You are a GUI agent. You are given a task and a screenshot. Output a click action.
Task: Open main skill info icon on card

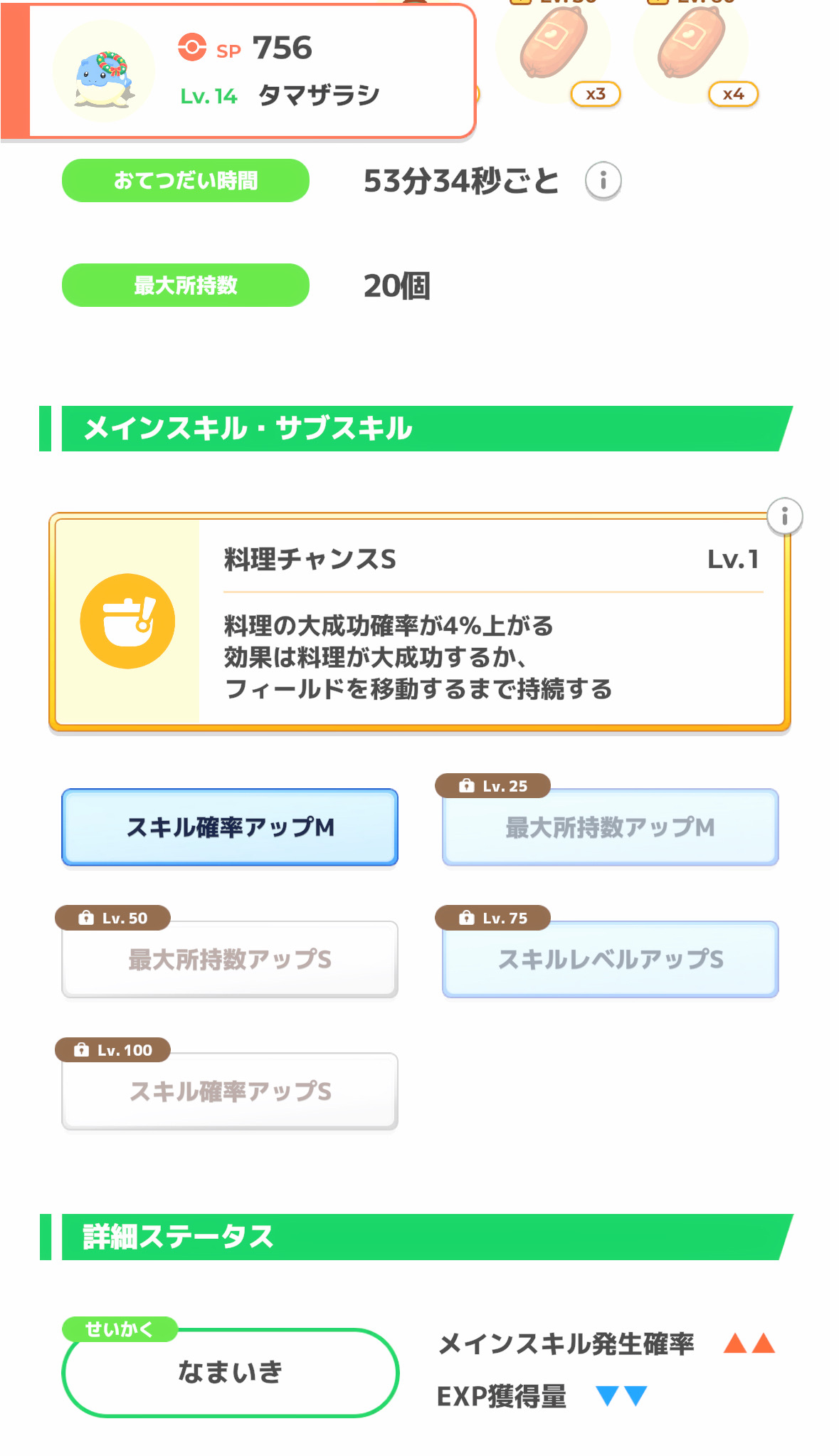click(784, 516)
